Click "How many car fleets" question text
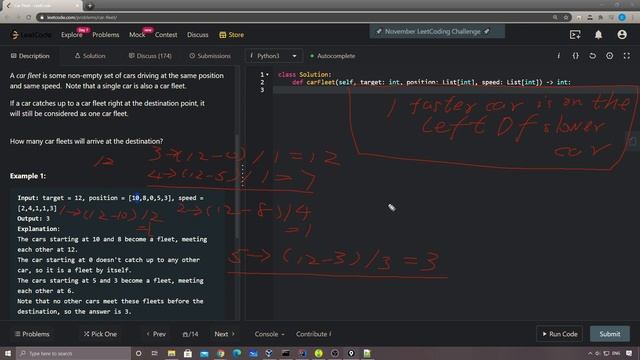 [x=87, y=141]
